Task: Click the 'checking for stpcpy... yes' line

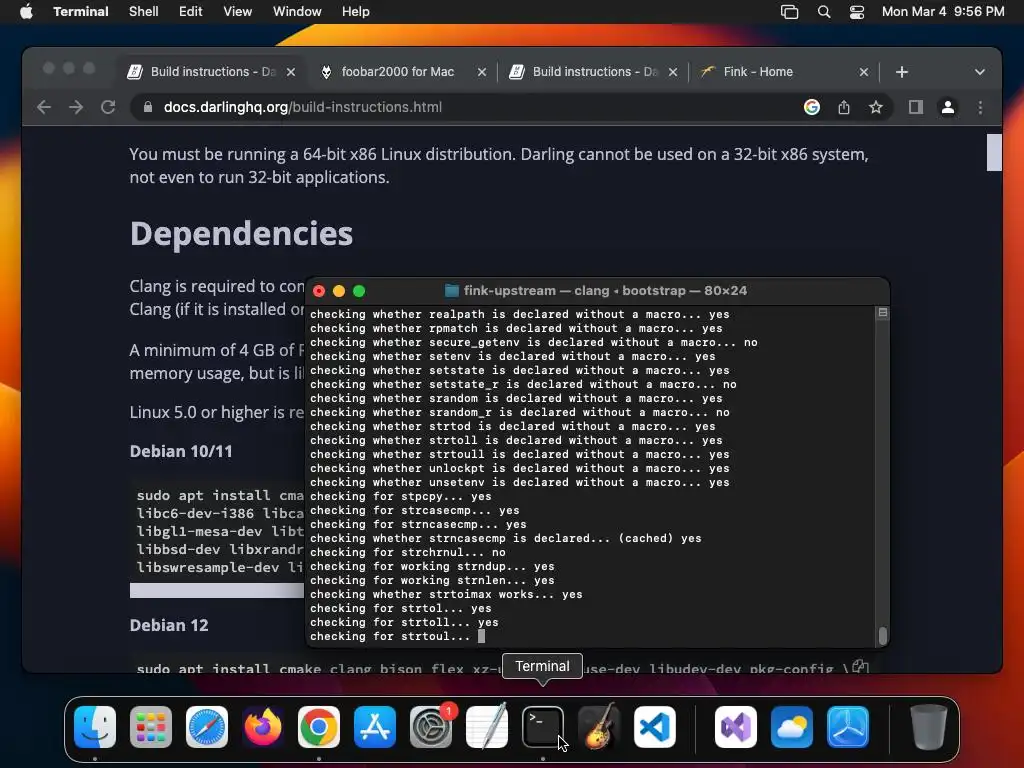Action: [400, 496]
